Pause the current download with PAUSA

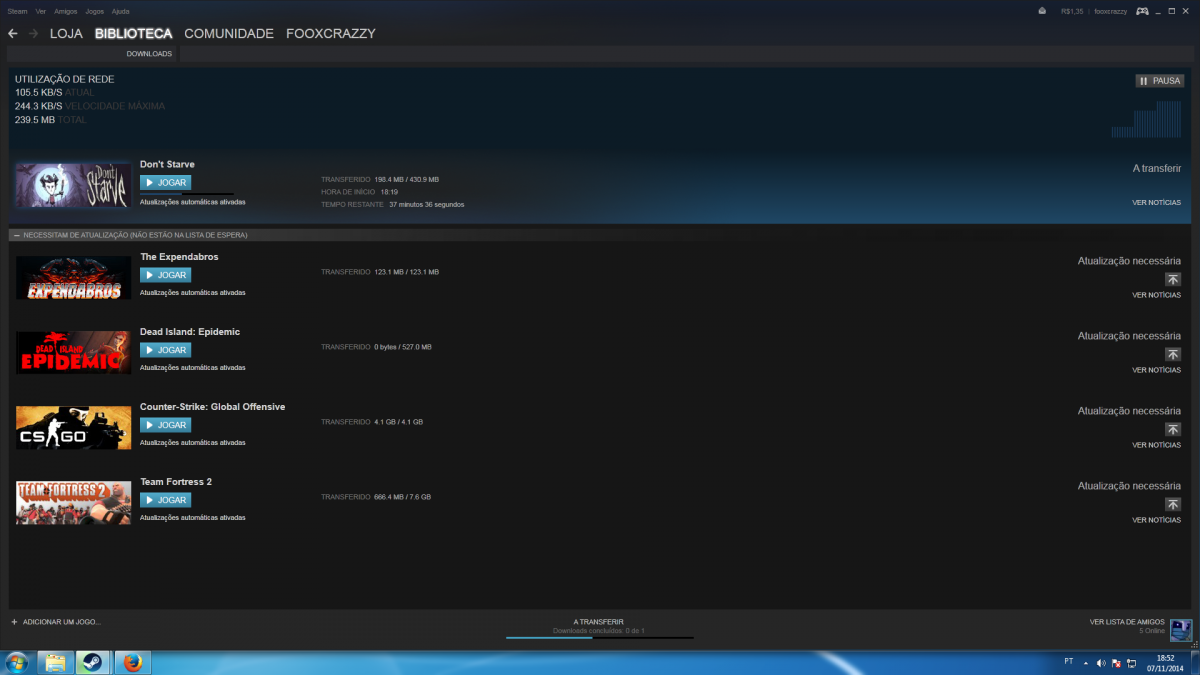[1159, 81]
